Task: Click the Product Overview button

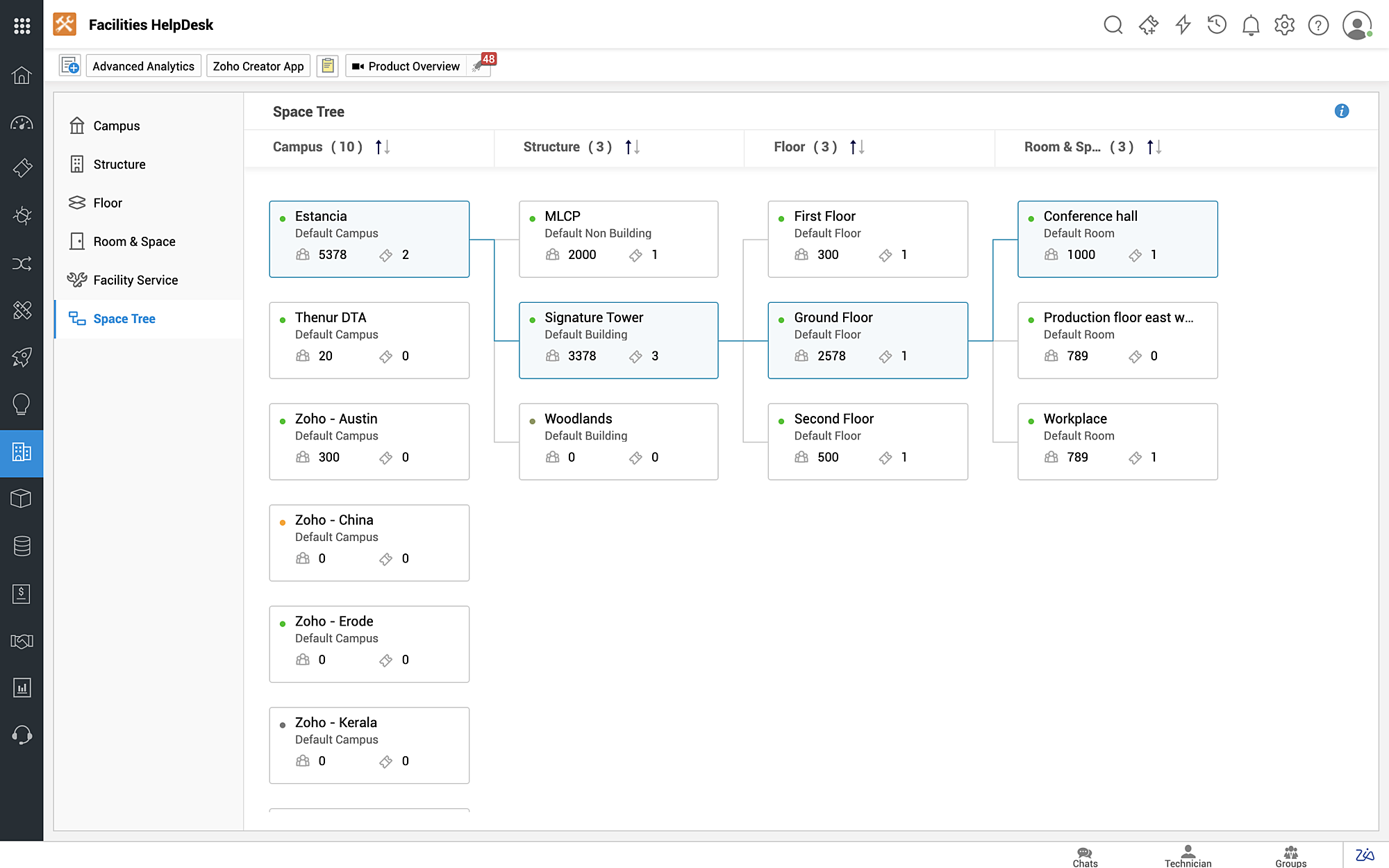Action: click(x=414, y=66)
